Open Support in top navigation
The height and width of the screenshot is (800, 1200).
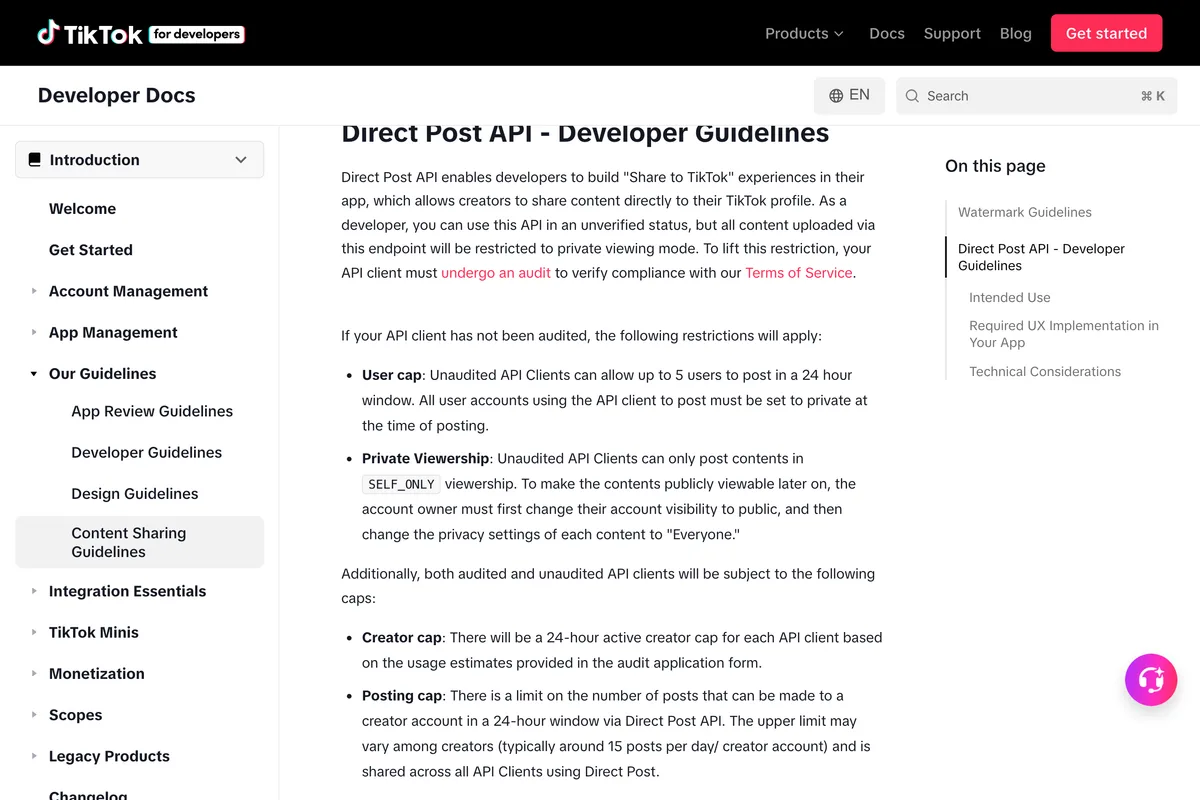tap(952, 33)
